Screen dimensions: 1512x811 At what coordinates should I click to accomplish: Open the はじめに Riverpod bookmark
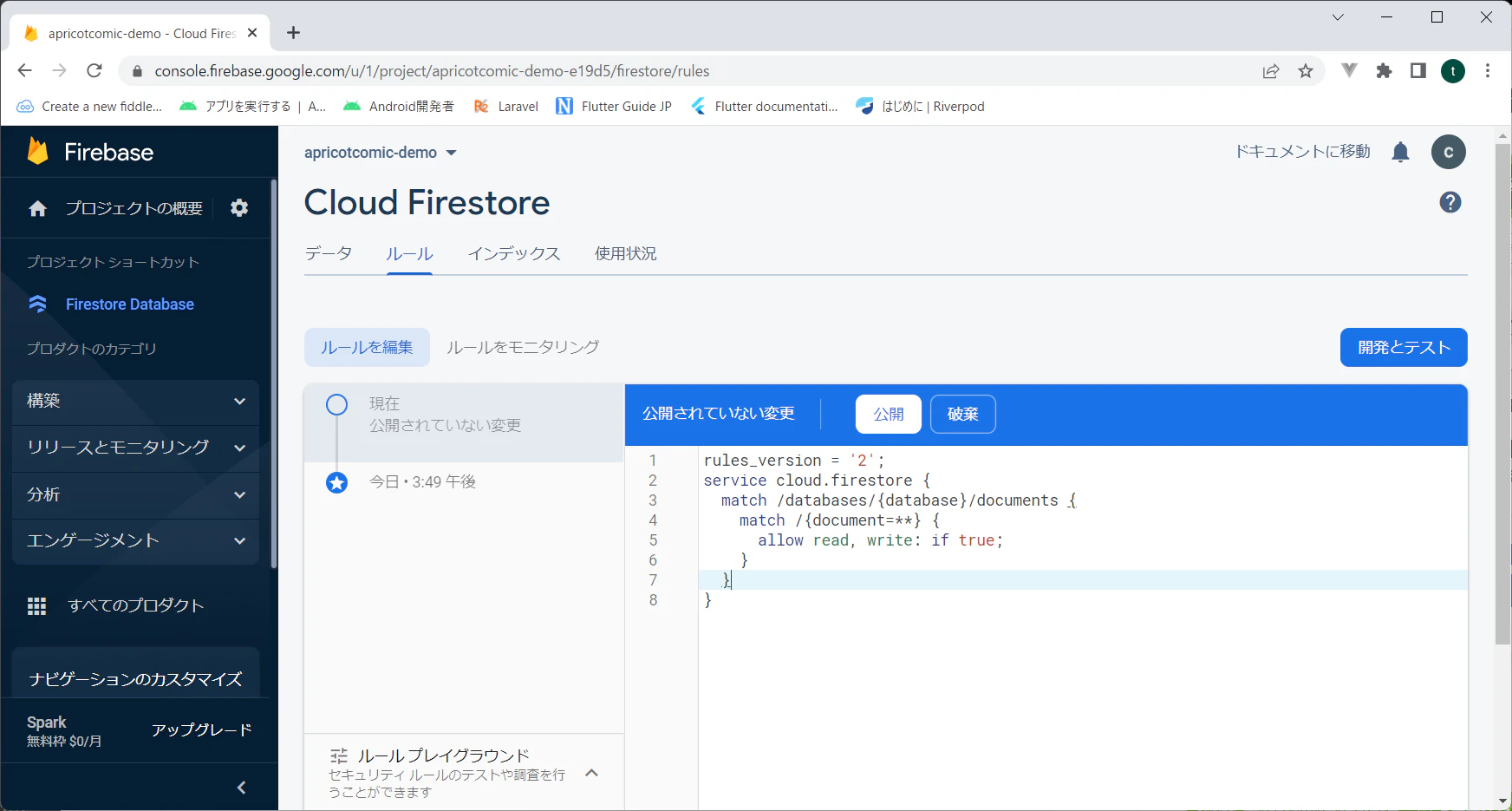[920, 107]
